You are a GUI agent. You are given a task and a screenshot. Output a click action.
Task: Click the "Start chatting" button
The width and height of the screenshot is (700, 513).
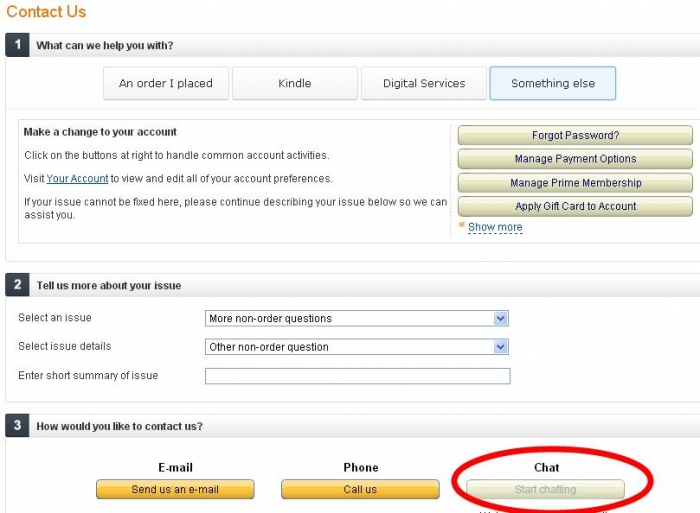pyautogui.click(x=545, y=489)
